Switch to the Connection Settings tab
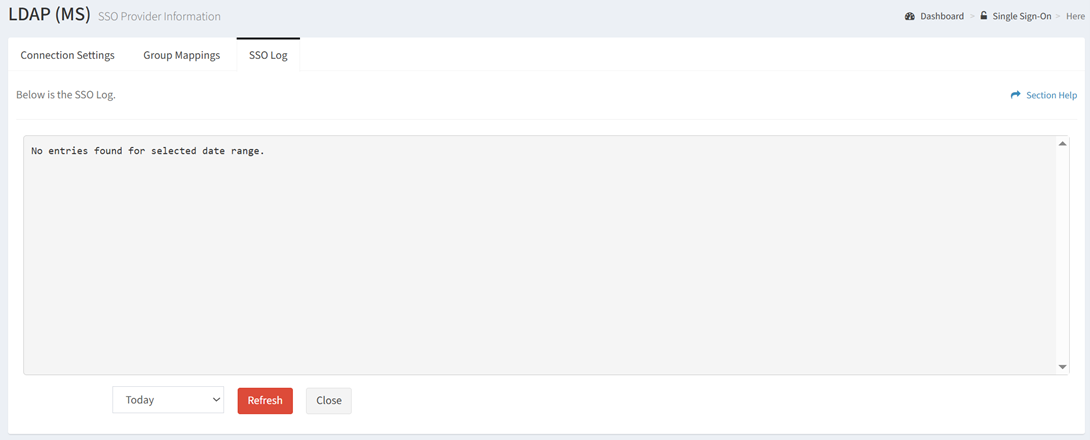This screenshot has width=1090, height=440. (67, 56)
